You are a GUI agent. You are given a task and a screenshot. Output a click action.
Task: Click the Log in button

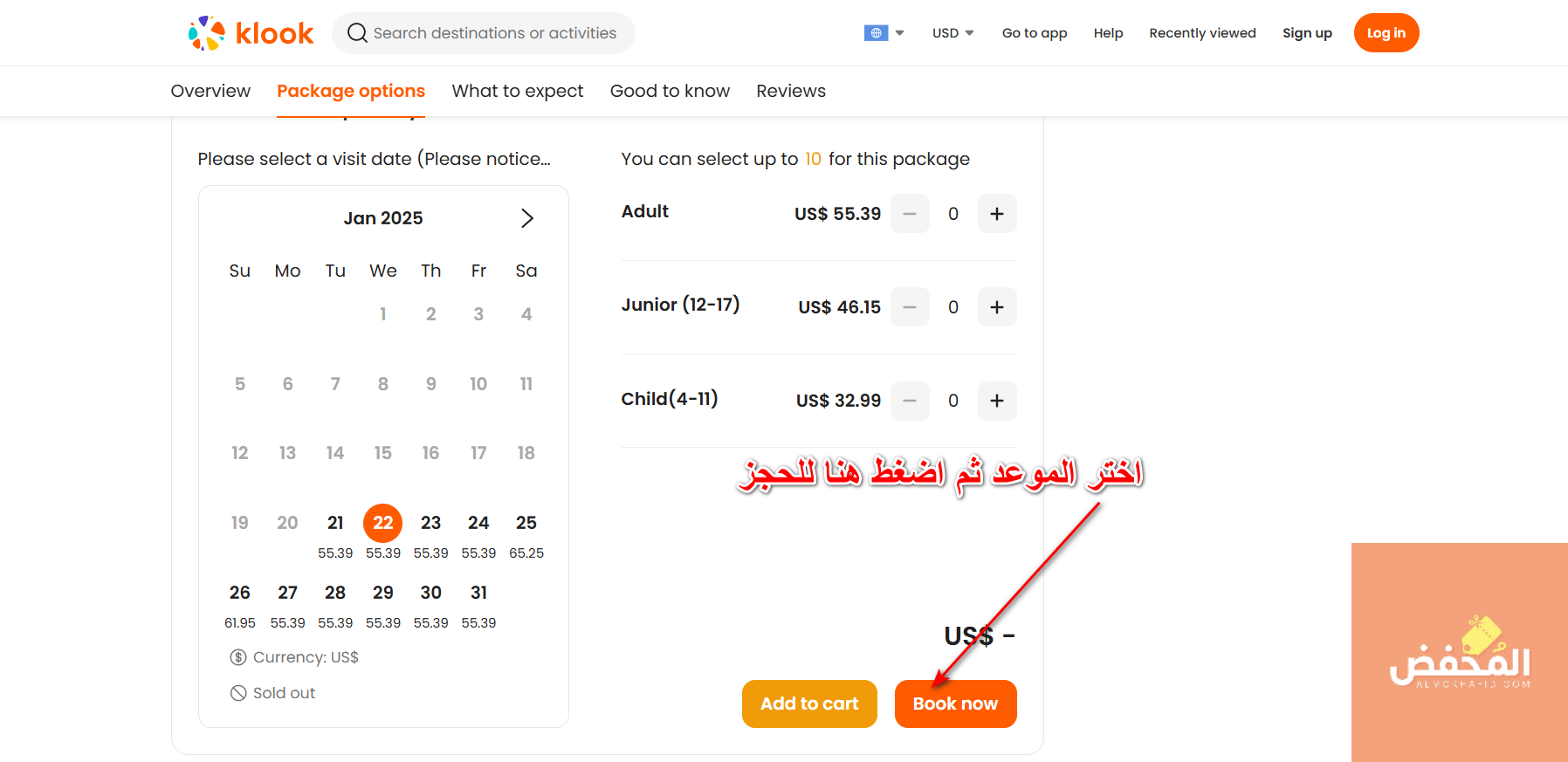click(1386, 33)
